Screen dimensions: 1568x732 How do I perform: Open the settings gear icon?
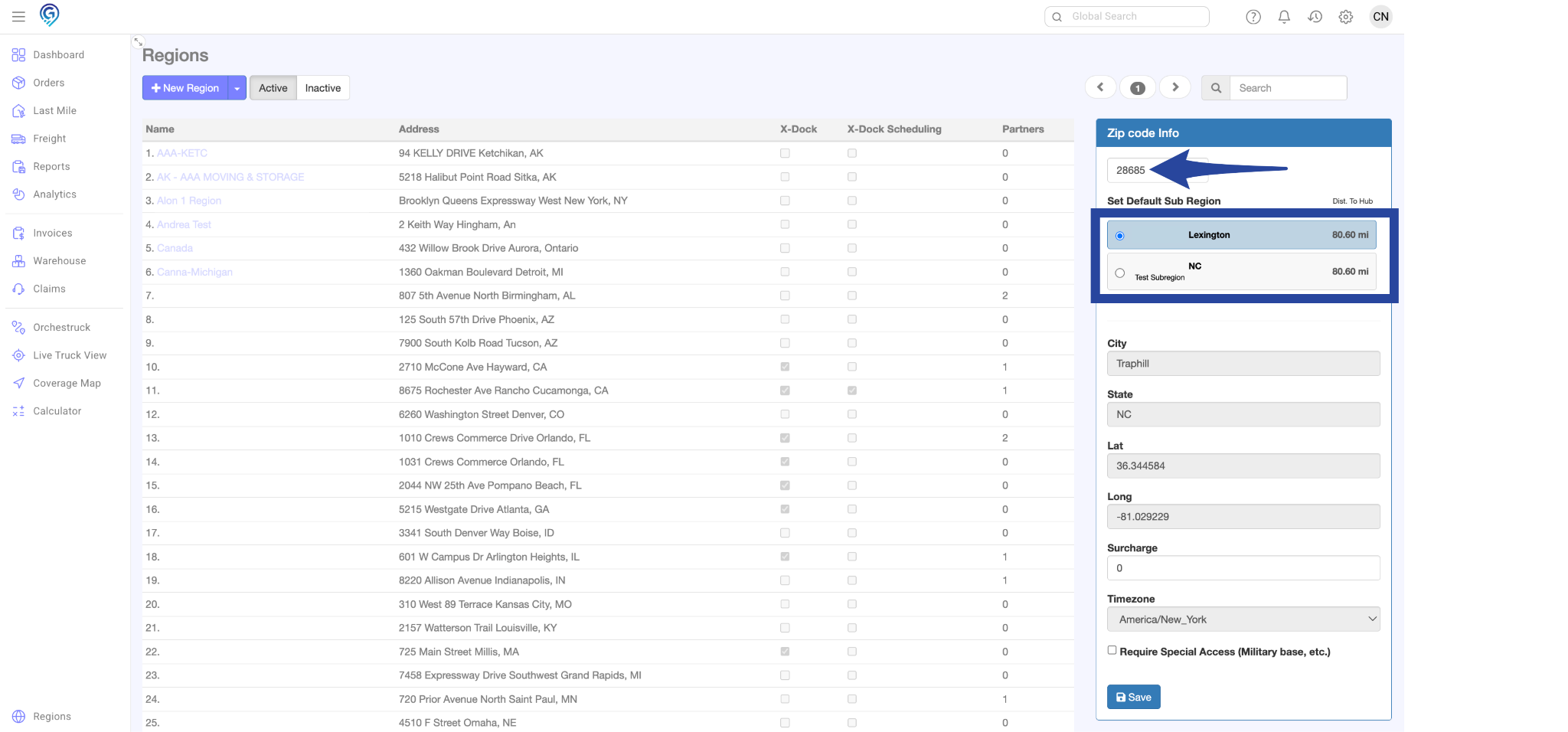pos(1345,17)
